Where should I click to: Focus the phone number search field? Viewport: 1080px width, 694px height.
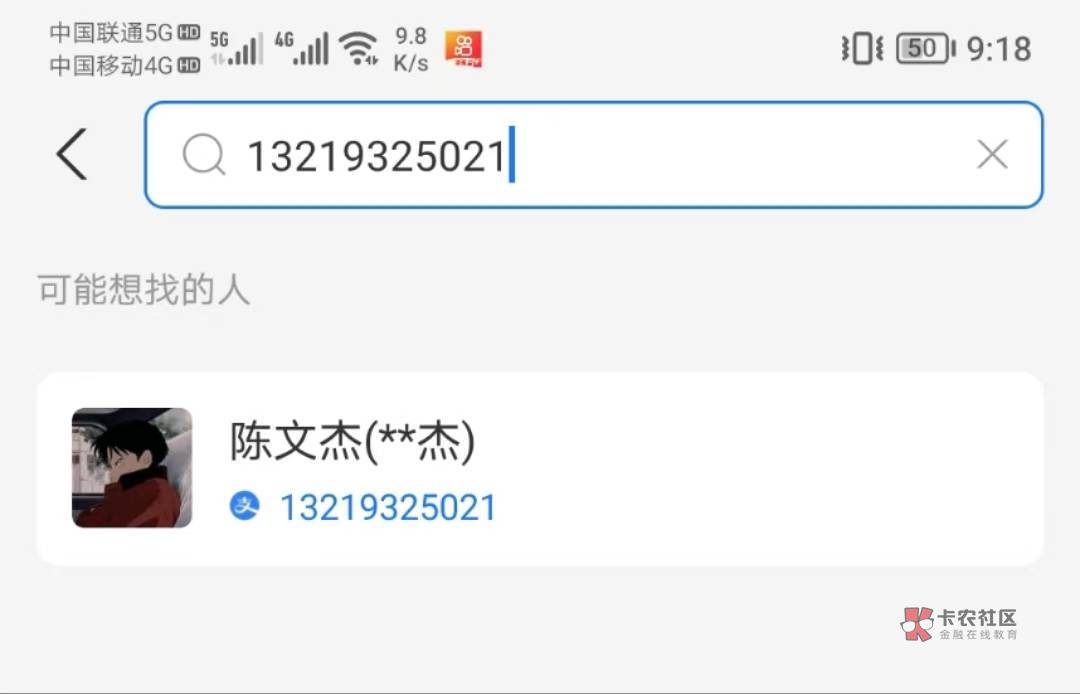[x=594, y=154]
